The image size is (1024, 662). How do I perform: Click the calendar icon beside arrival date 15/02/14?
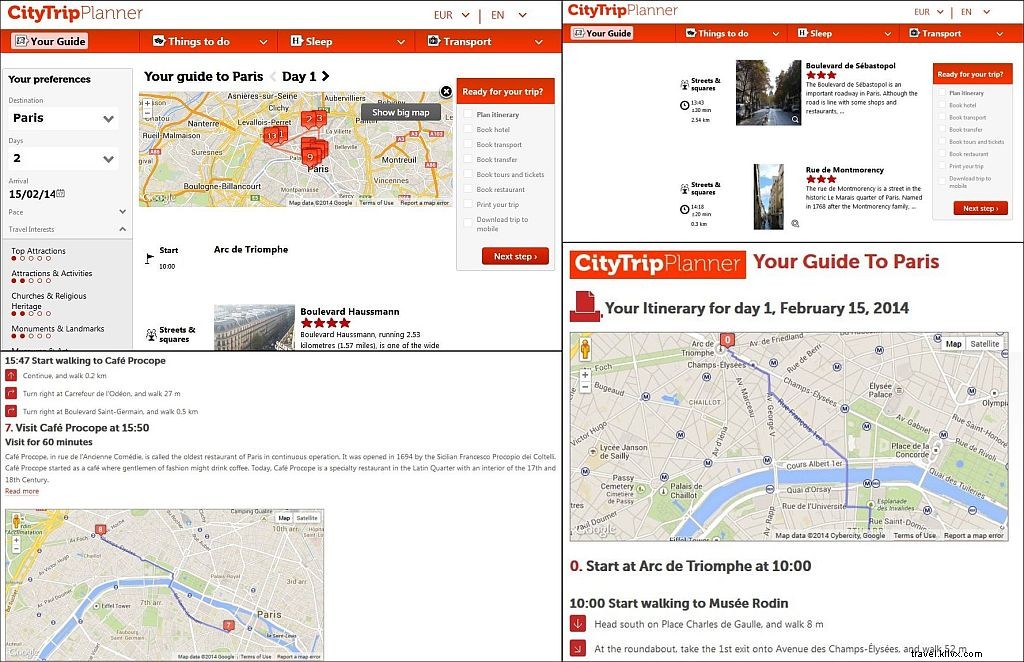(x=61, y=194)
